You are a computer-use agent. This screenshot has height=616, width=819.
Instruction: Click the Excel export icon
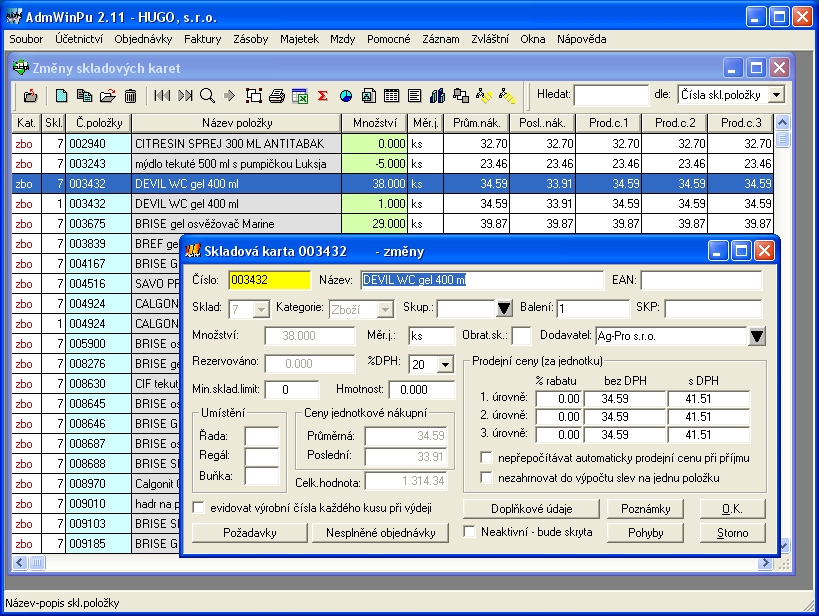(299, 96)
